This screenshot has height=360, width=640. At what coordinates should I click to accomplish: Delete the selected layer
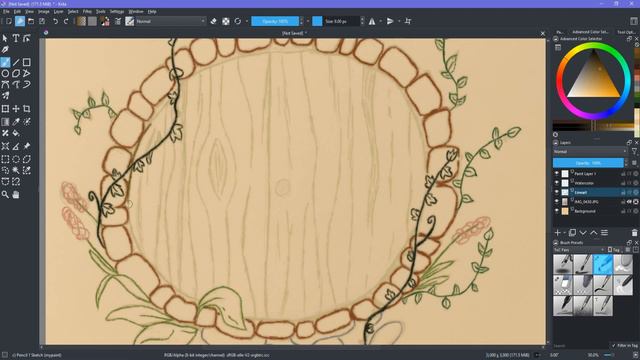[x=634, y=233]
